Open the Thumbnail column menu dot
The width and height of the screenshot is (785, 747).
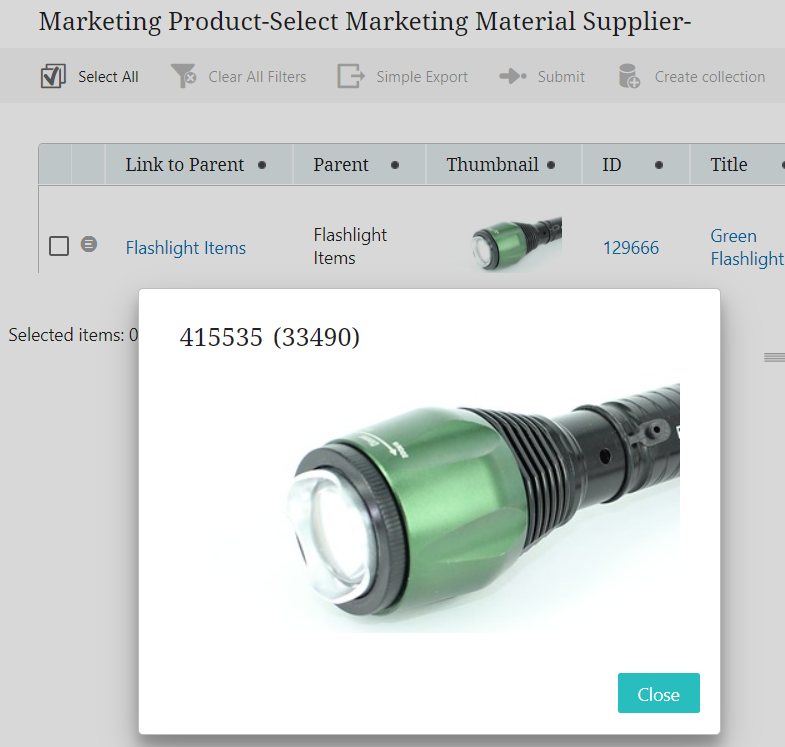(551, 165)
